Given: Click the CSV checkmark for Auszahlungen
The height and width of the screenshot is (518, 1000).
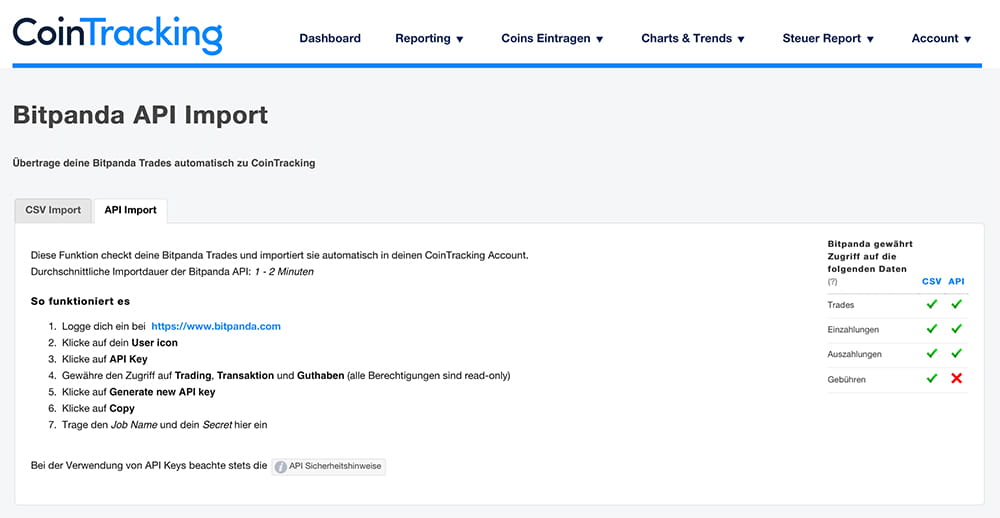Looking at the screenshot, I should tap(932, 353).
